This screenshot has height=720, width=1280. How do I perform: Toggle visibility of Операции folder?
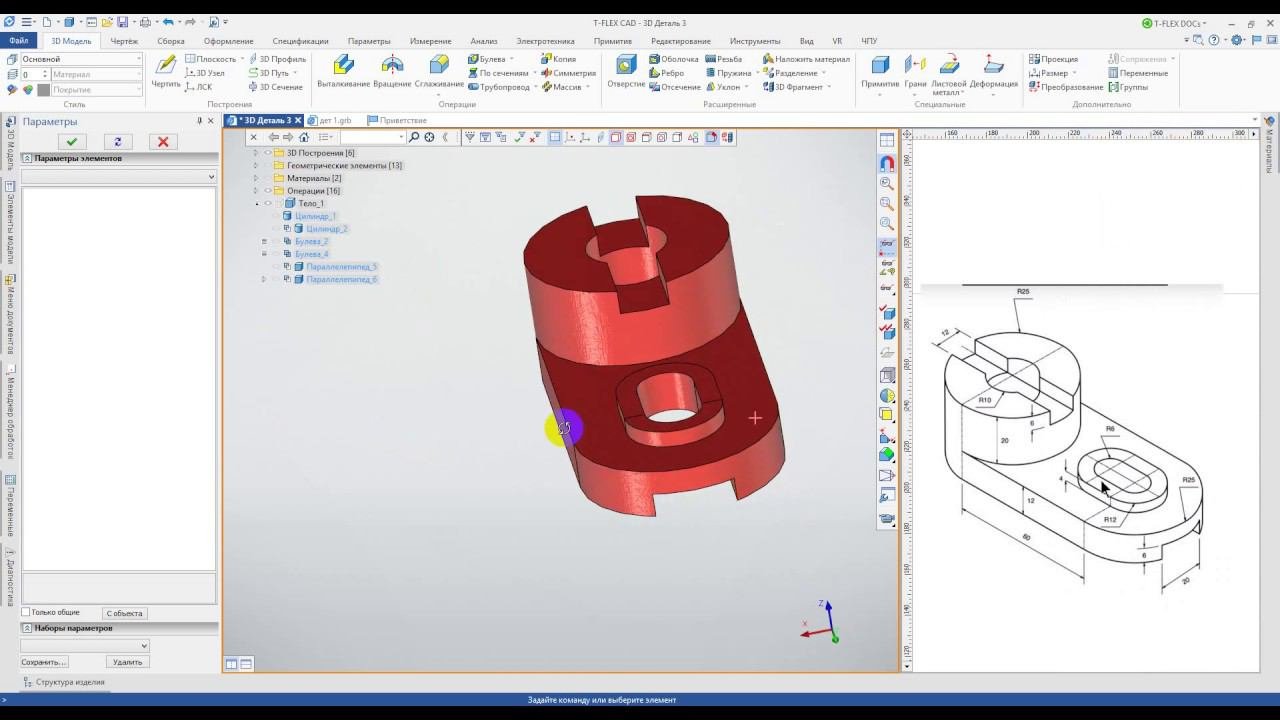[267, 191]
